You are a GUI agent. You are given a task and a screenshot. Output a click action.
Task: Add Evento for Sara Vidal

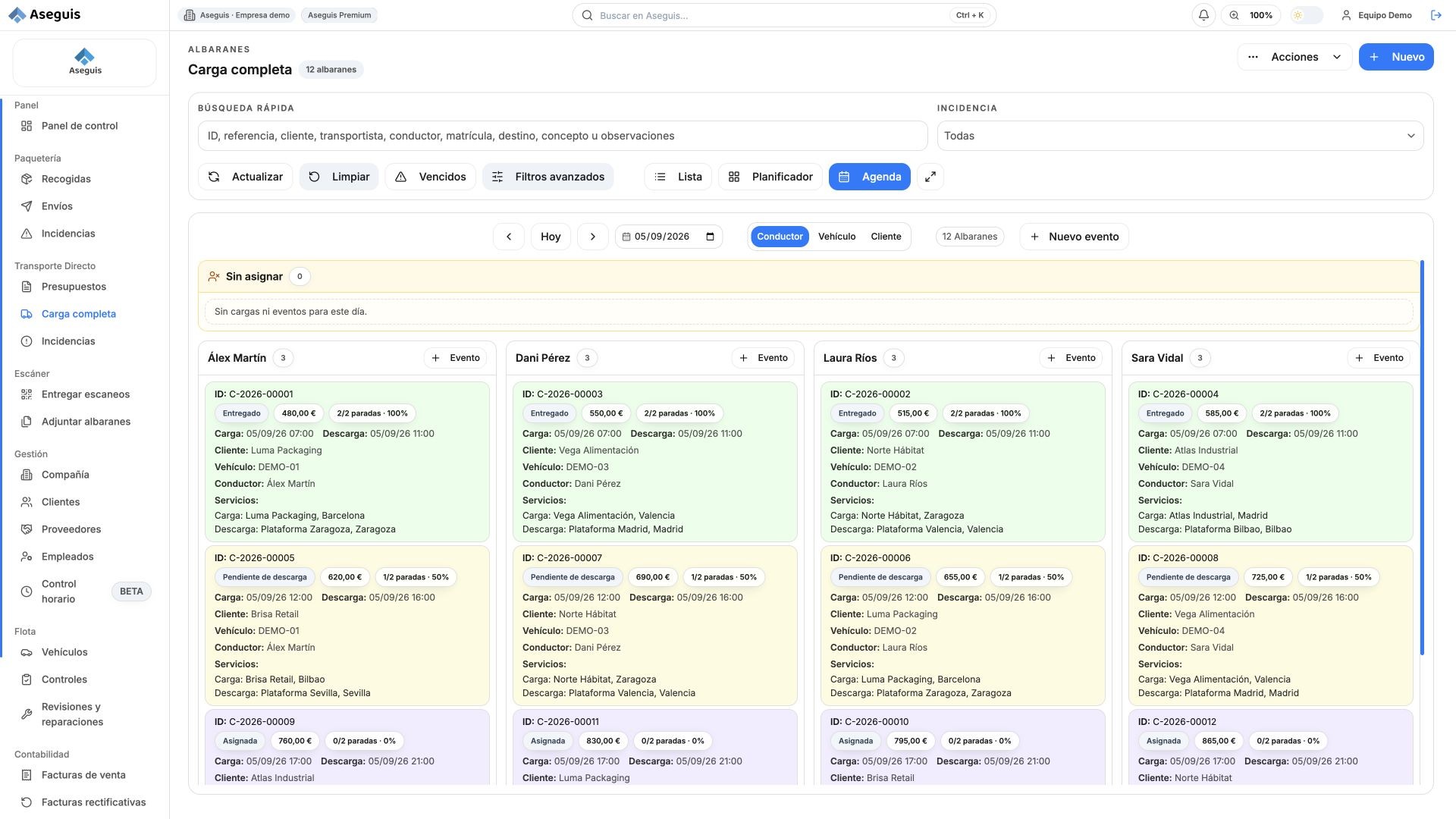(x=1379, y=358)
